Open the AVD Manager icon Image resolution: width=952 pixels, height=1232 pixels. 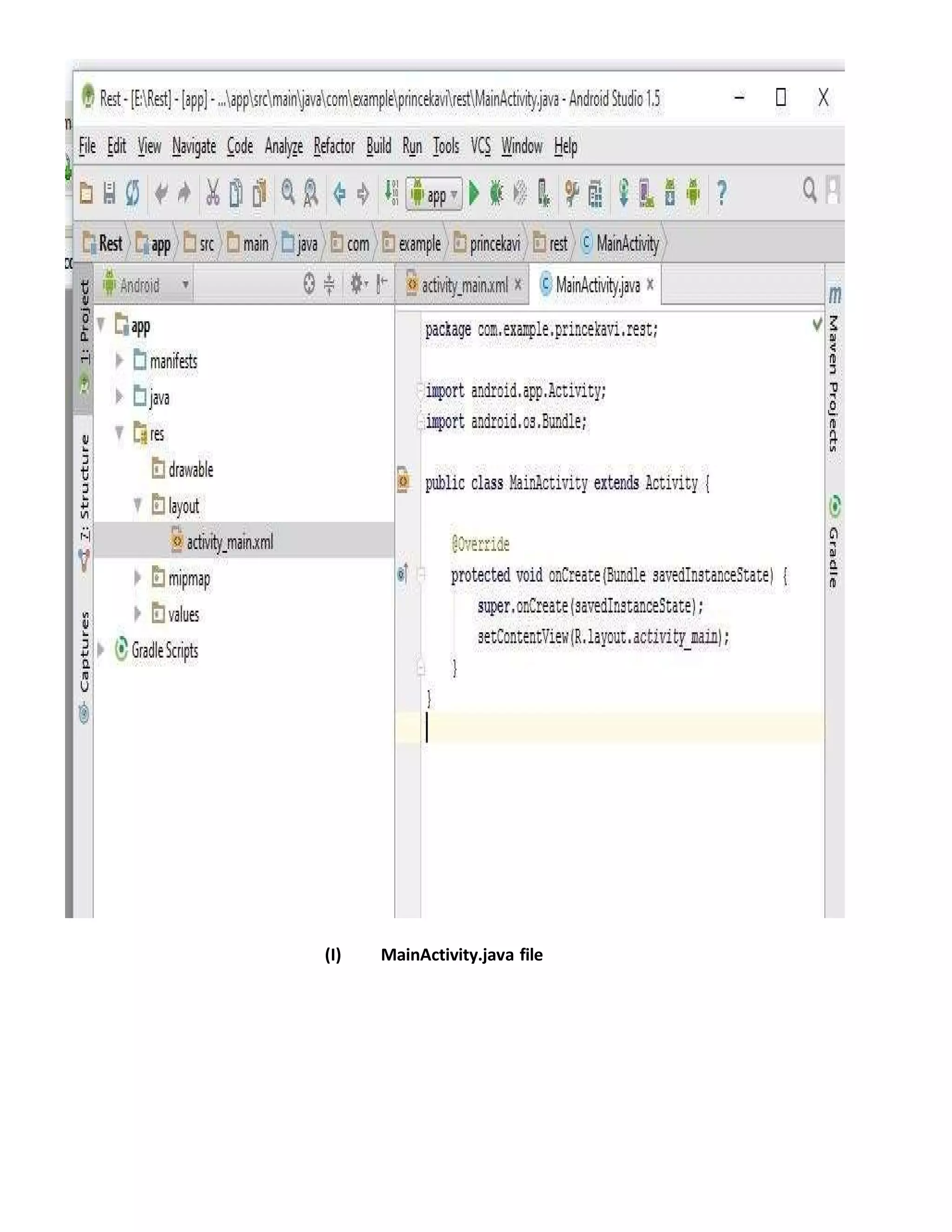point(646,193)
